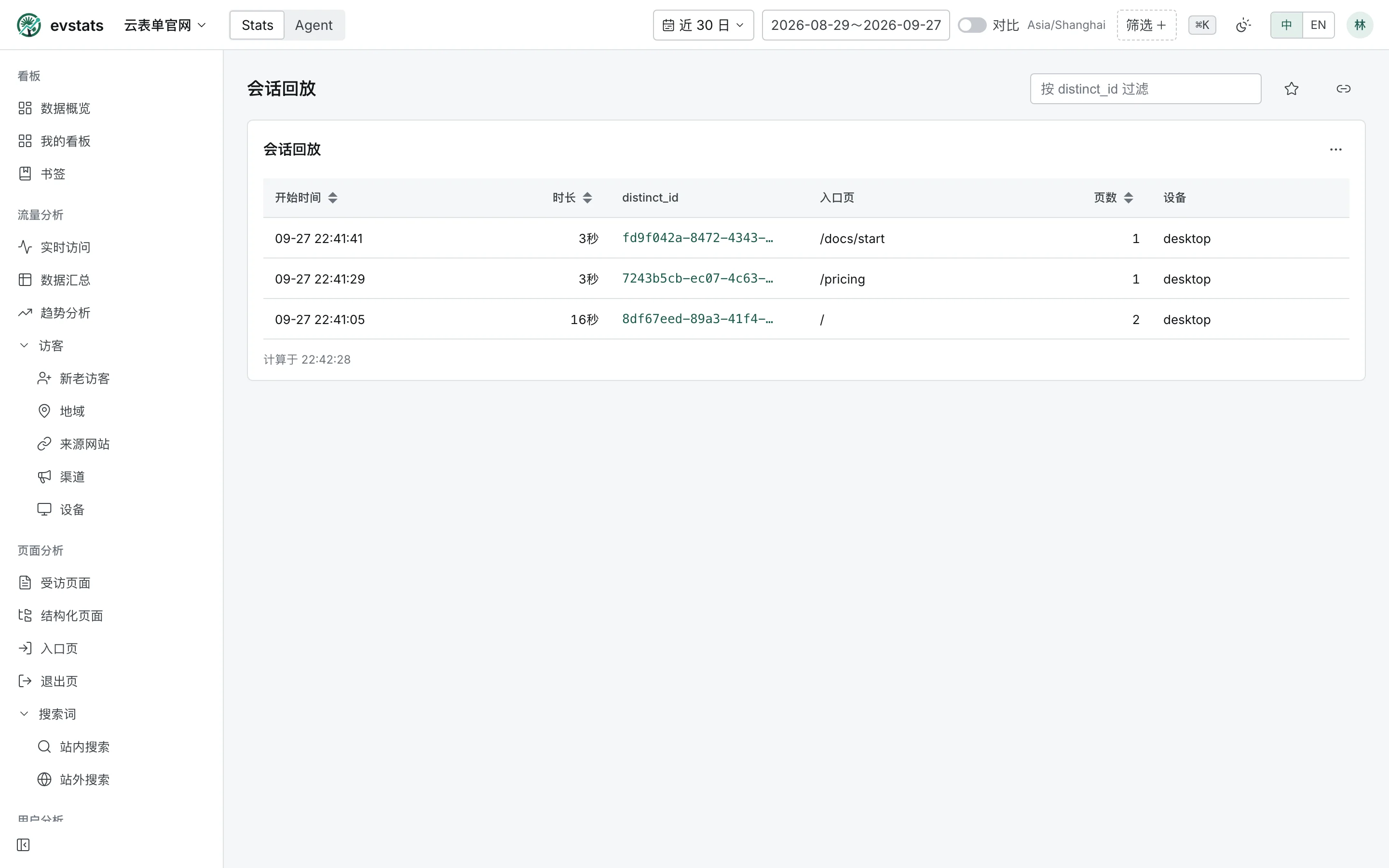This screenshot has width=1389, height=868.
Task: Open session fd9f042a-8472-4343 link
Action: pyautogui.click(x=697, y=238)
